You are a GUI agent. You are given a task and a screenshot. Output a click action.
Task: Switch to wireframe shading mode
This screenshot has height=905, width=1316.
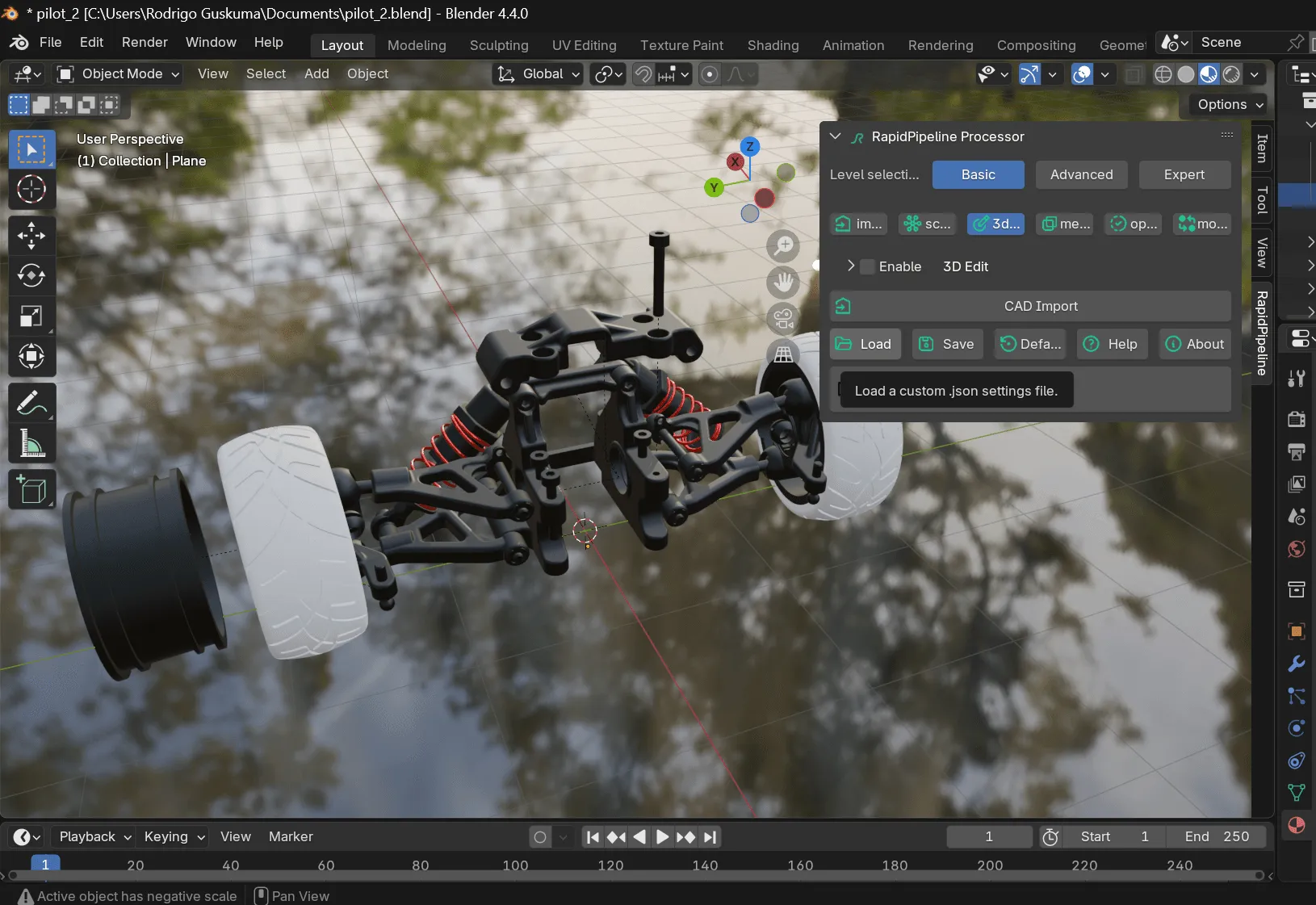(x=1163, y=74)
